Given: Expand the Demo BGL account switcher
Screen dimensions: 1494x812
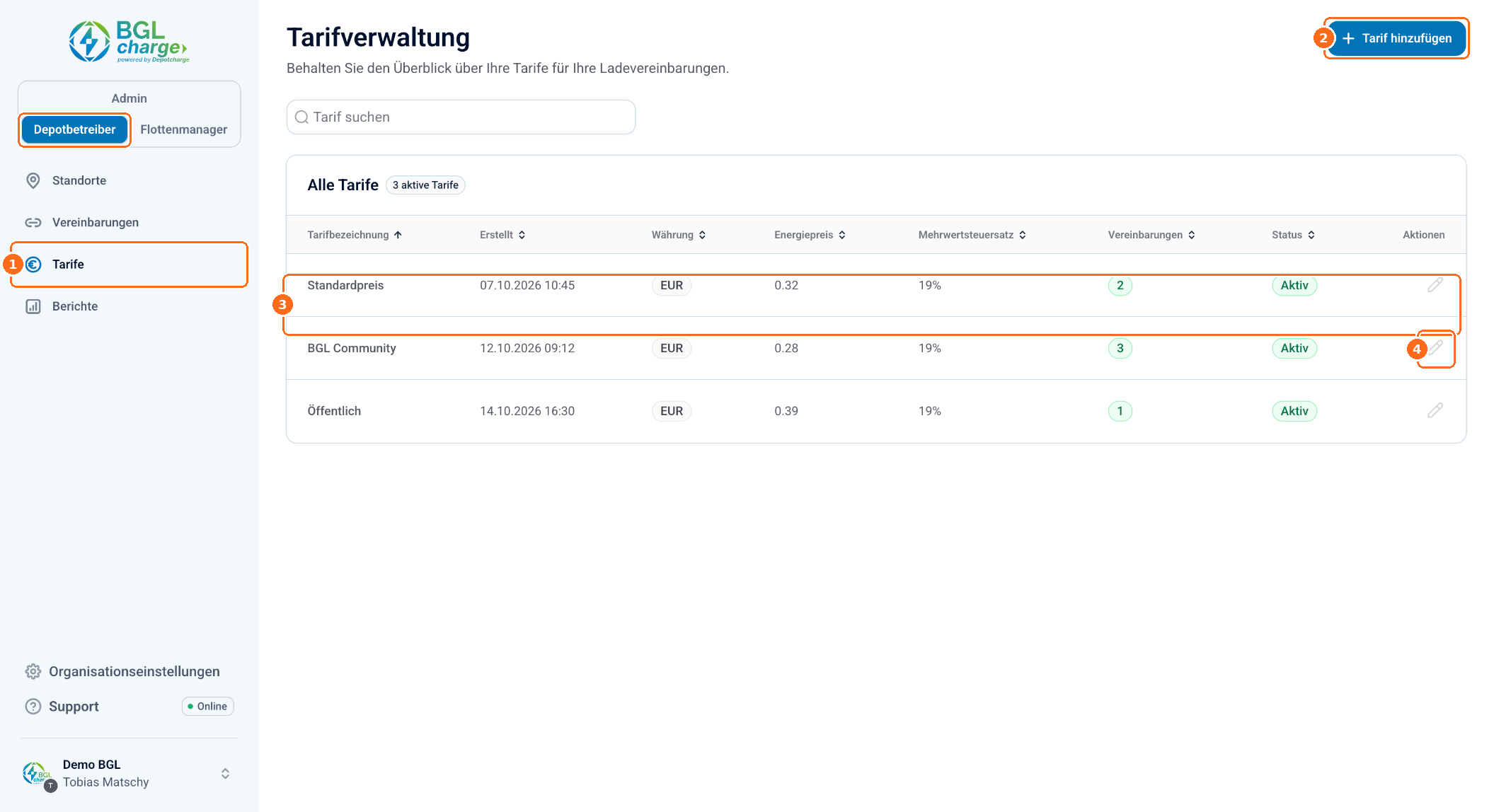Looking at the screenshot, I should pyautogui.click(x=225, y=774).
